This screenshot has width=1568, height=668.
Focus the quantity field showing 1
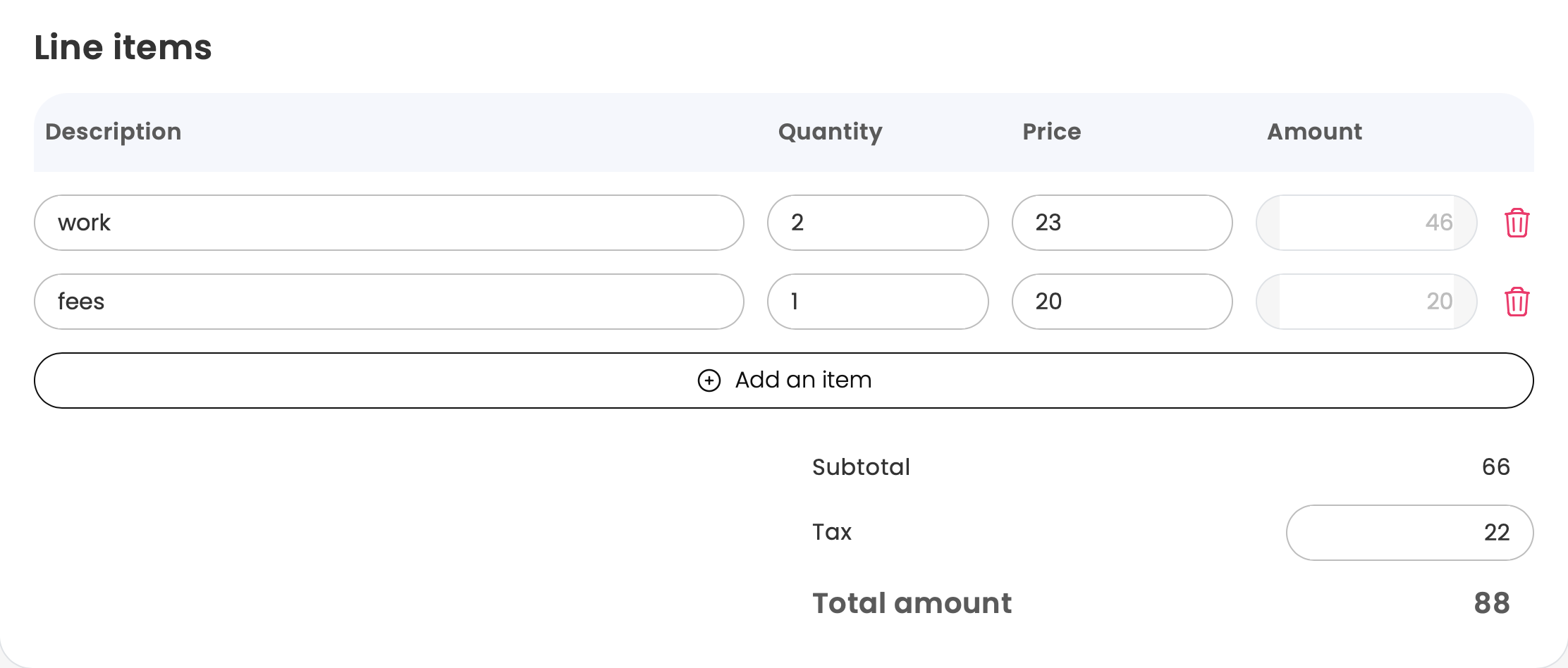[877, 302]
